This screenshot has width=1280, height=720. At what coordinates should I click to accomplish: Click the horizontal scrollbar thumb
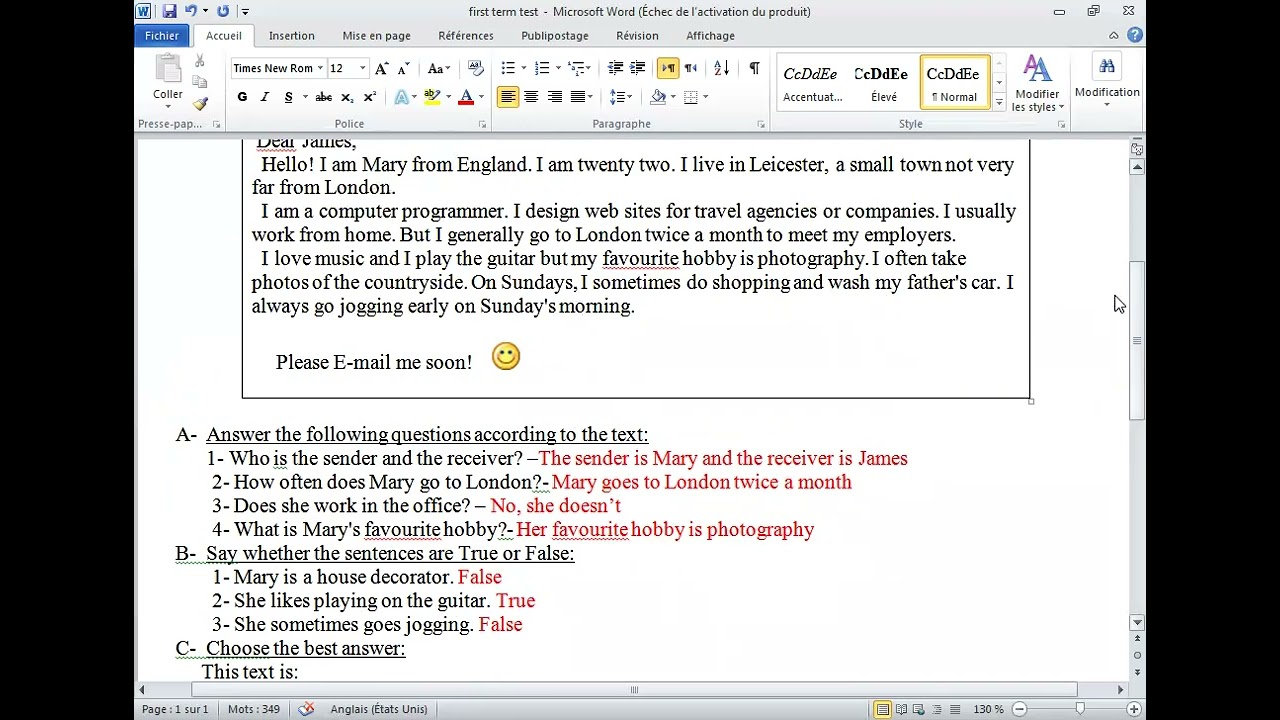(x=634, y=689)
